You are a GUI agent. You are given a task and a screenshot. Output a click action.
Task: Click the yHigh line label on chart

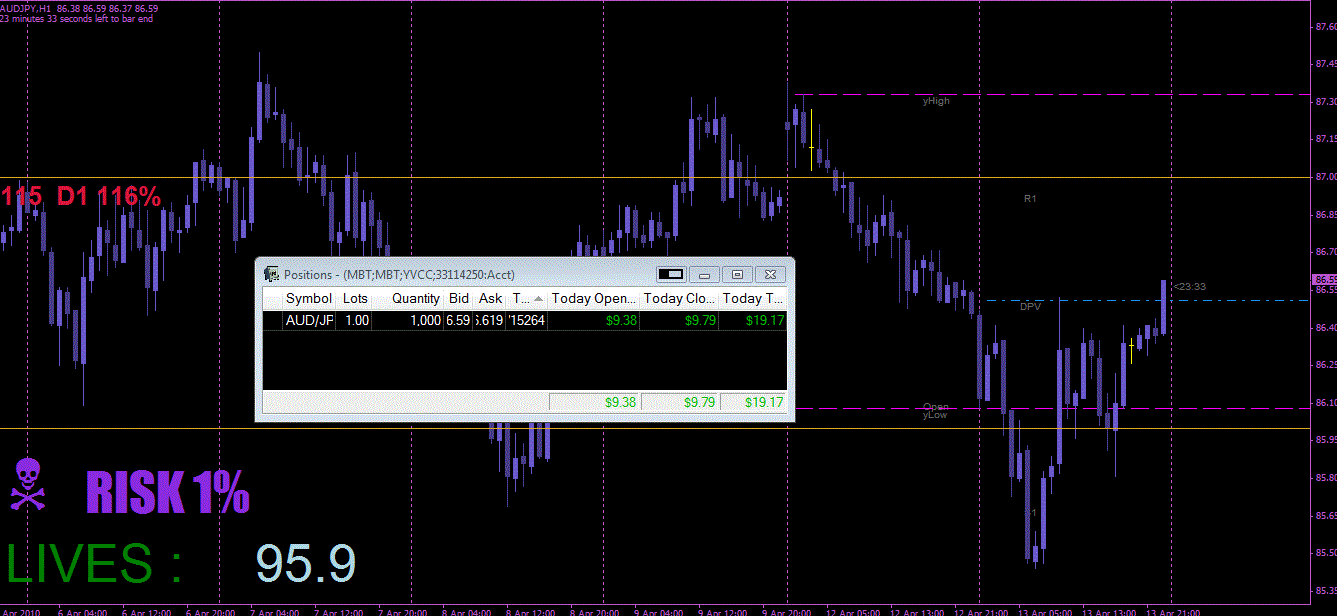point(936,101)
